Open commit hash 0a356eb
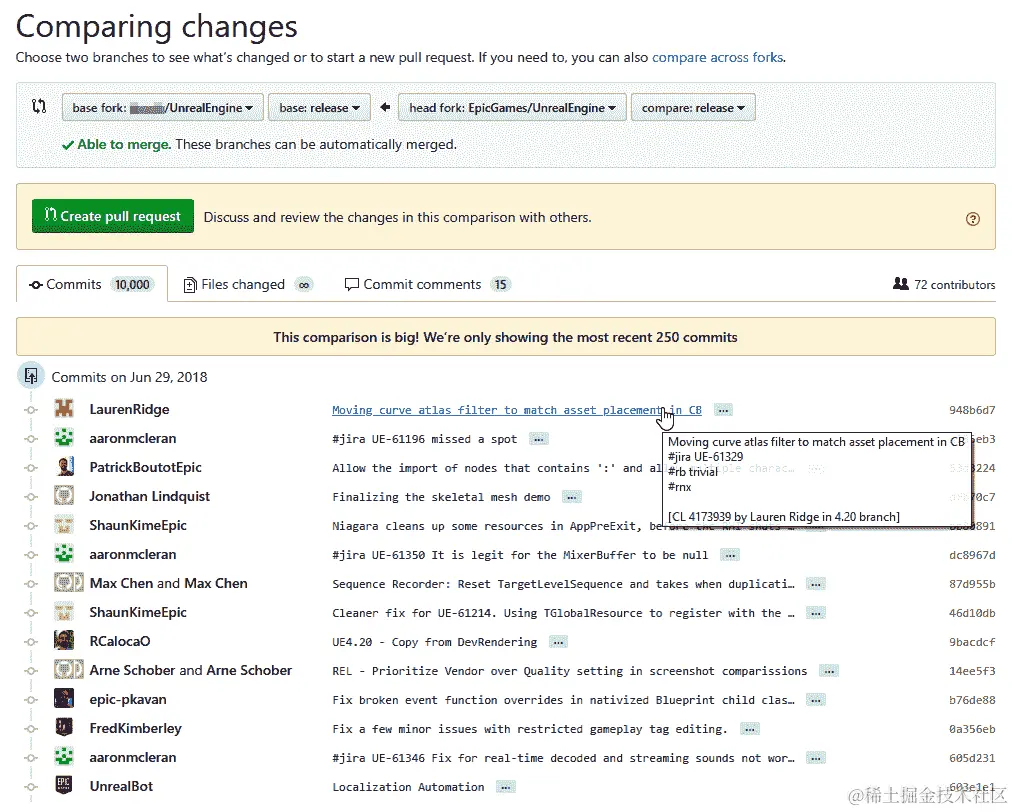This screenshot has height=812, width=1014. coord(972,729)
